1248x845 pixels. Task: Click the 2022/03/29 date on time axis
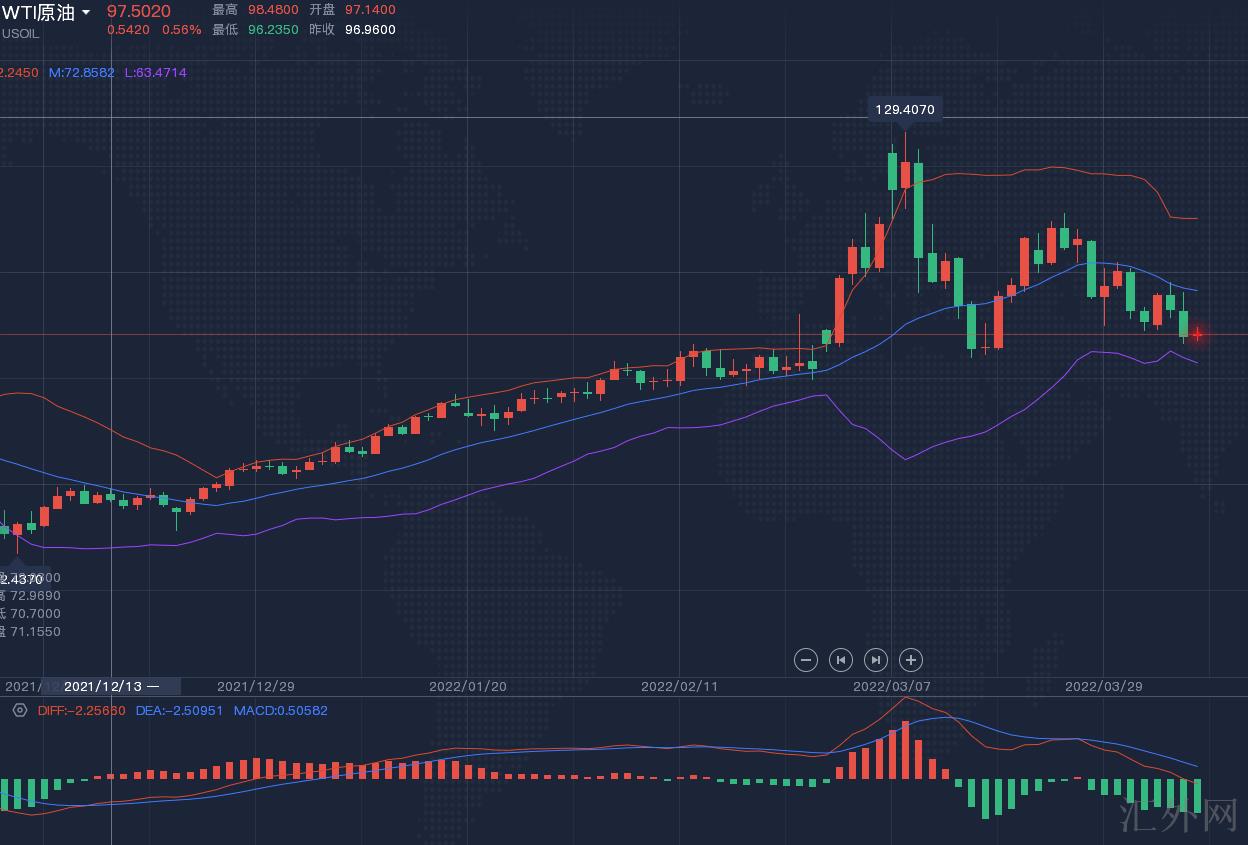coord(1103,686)
